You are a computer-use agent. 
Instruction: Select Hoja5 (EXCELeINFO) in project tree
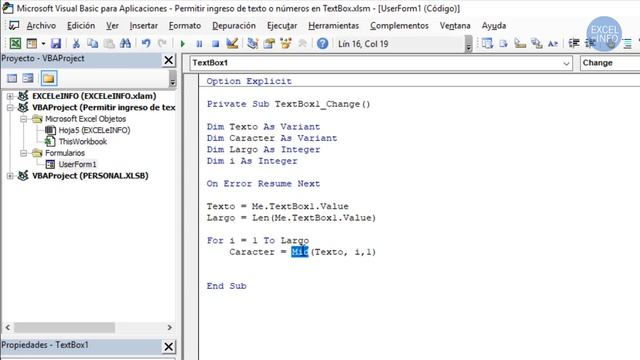[94, 130]
